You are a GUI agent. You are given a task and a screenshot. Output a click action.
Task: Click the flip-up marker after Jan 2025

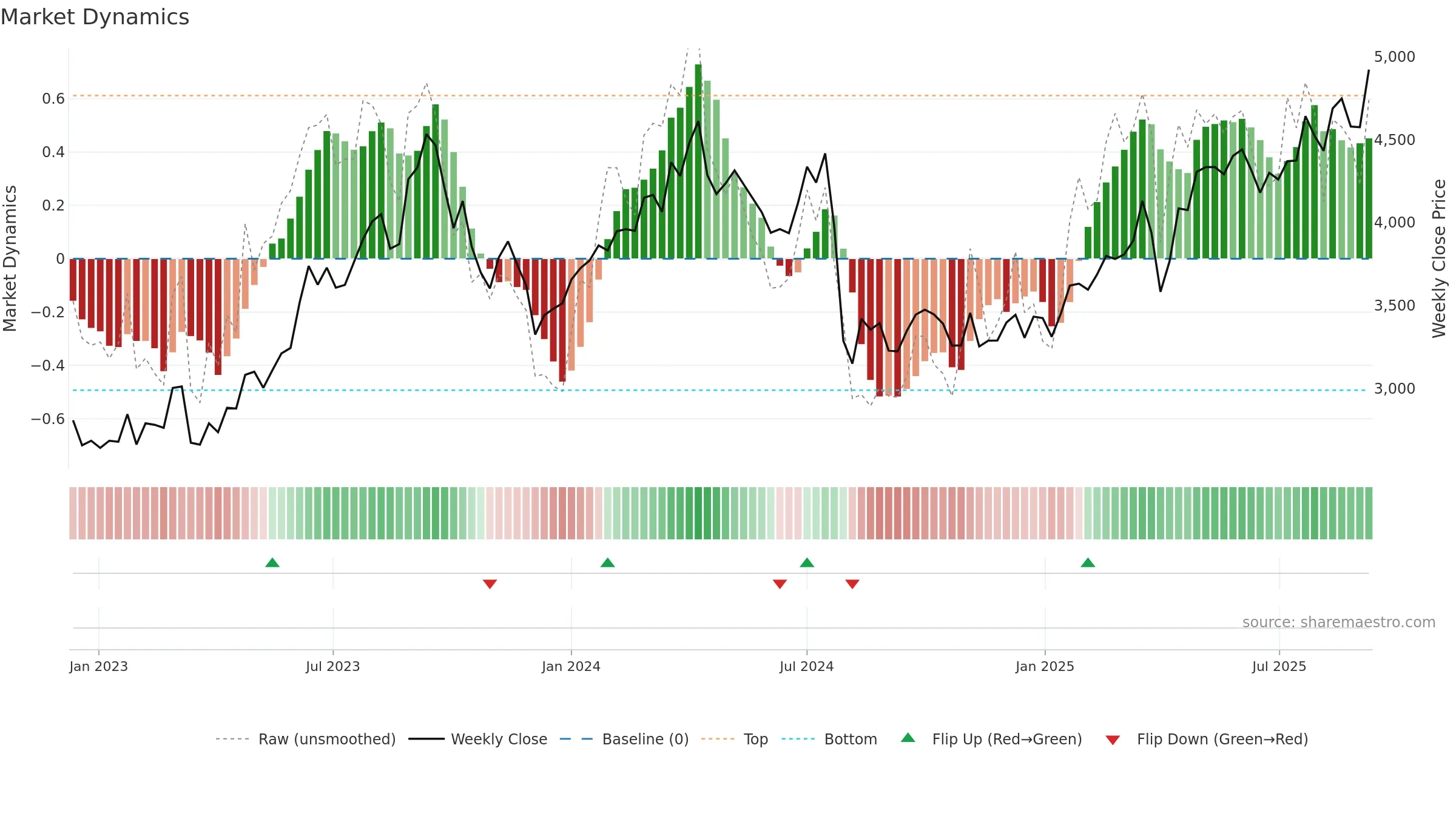[x=1088, y=562]
